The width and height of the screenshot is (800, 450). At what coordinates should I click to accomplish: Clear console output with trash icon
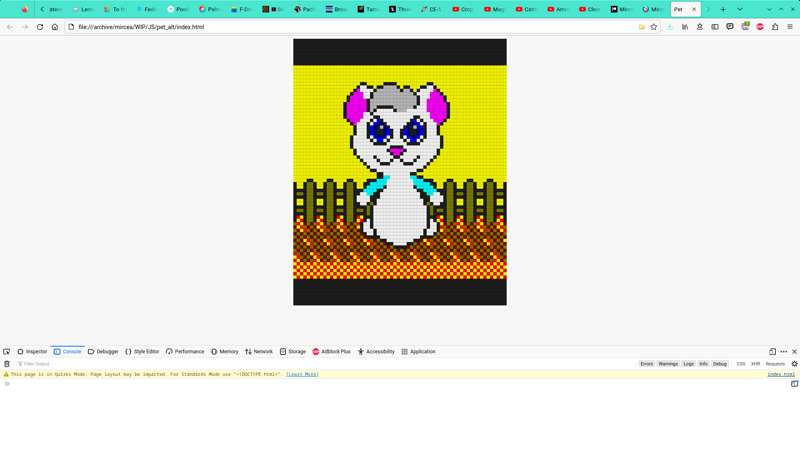(7, 364)
